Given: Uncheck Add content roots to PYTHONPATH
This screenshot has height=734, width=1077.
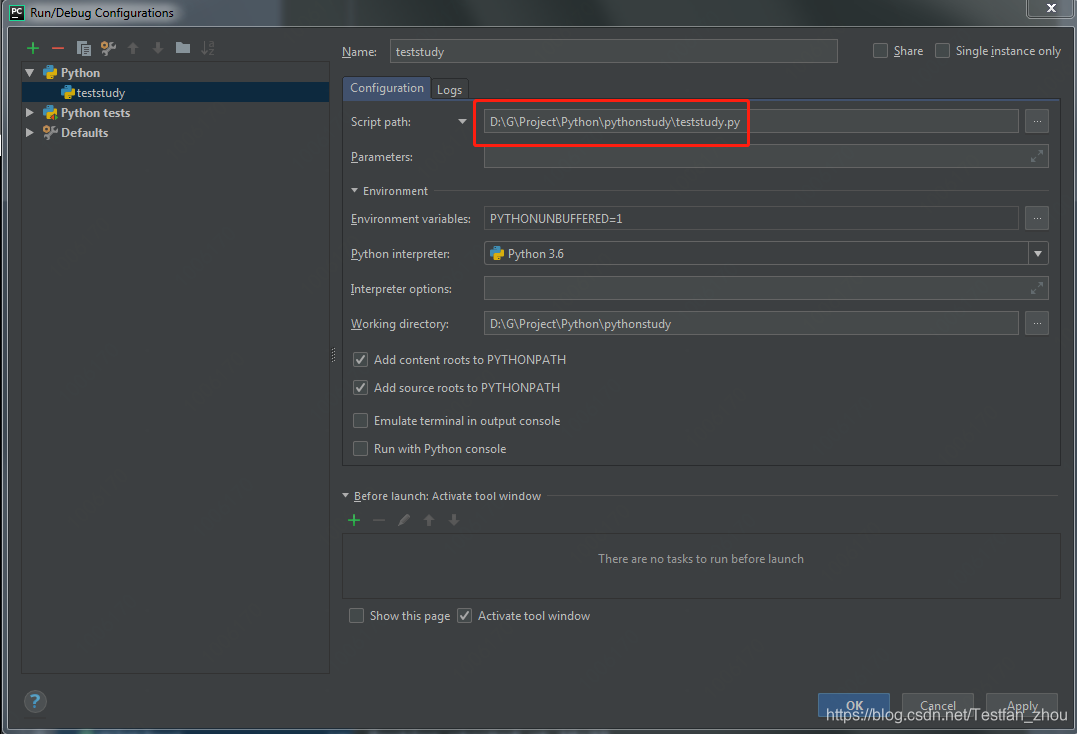Looking at the screenshot, I should click(x=360, y=359).
